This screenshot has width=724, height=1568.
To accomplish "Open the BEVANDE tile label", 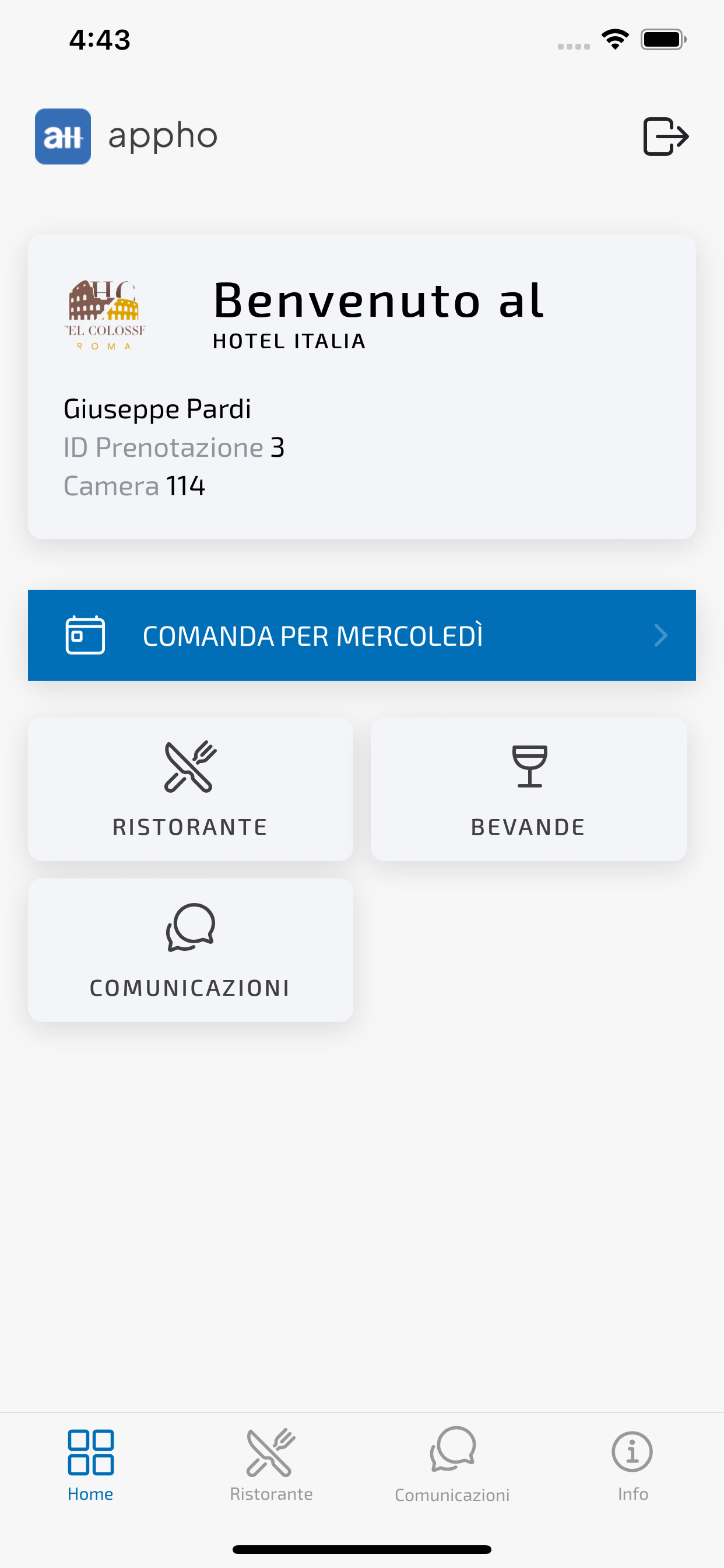I will (528, 827).
